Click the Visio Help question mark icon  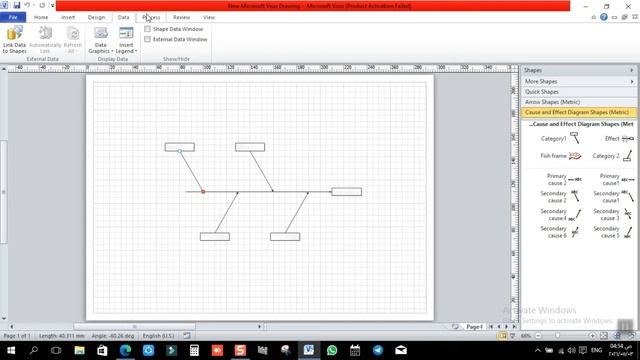pyautogui.click(x=604, y=17)
